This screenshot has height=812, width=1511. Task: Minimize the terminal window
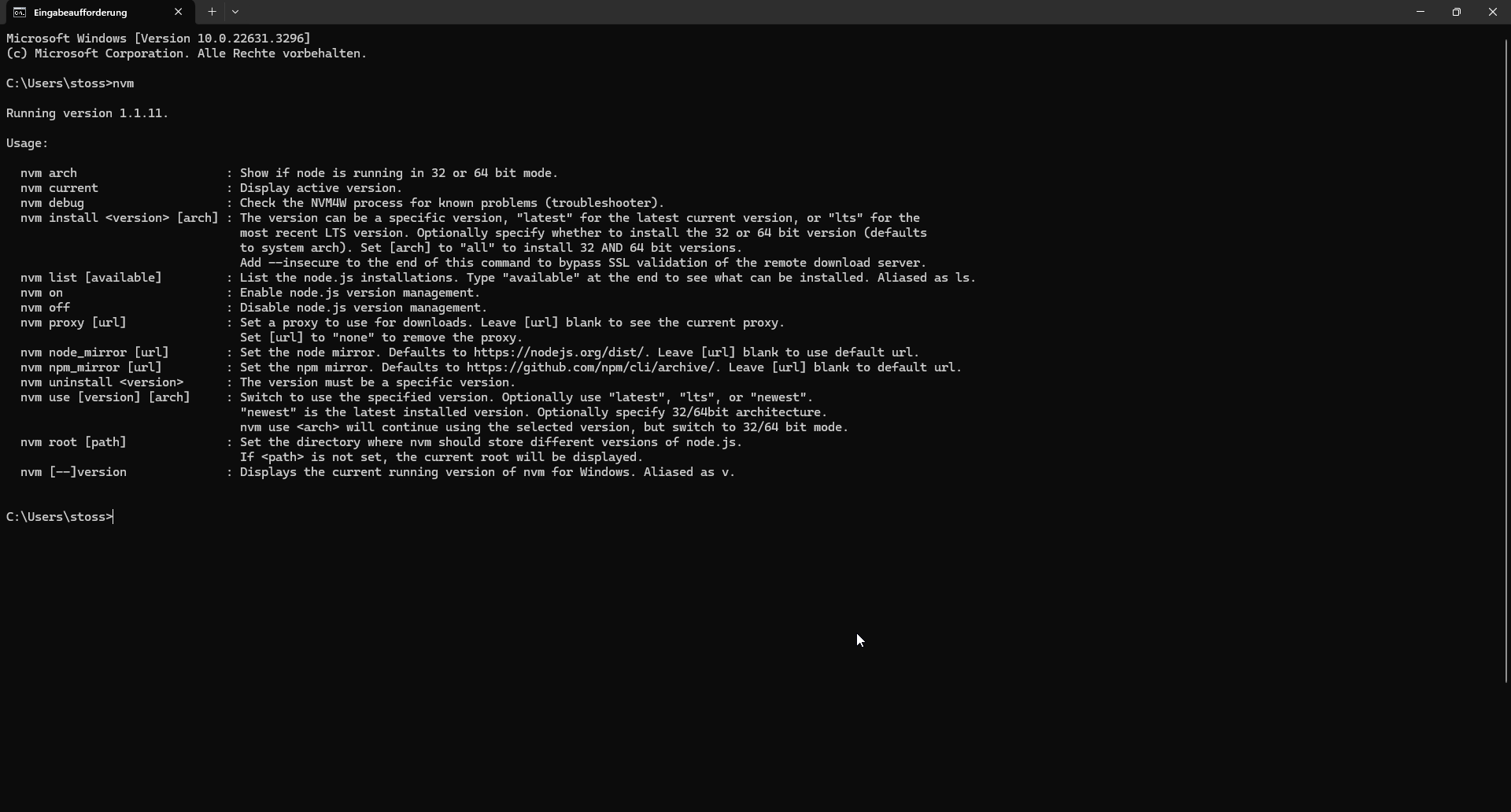(x=1420, y=12)
